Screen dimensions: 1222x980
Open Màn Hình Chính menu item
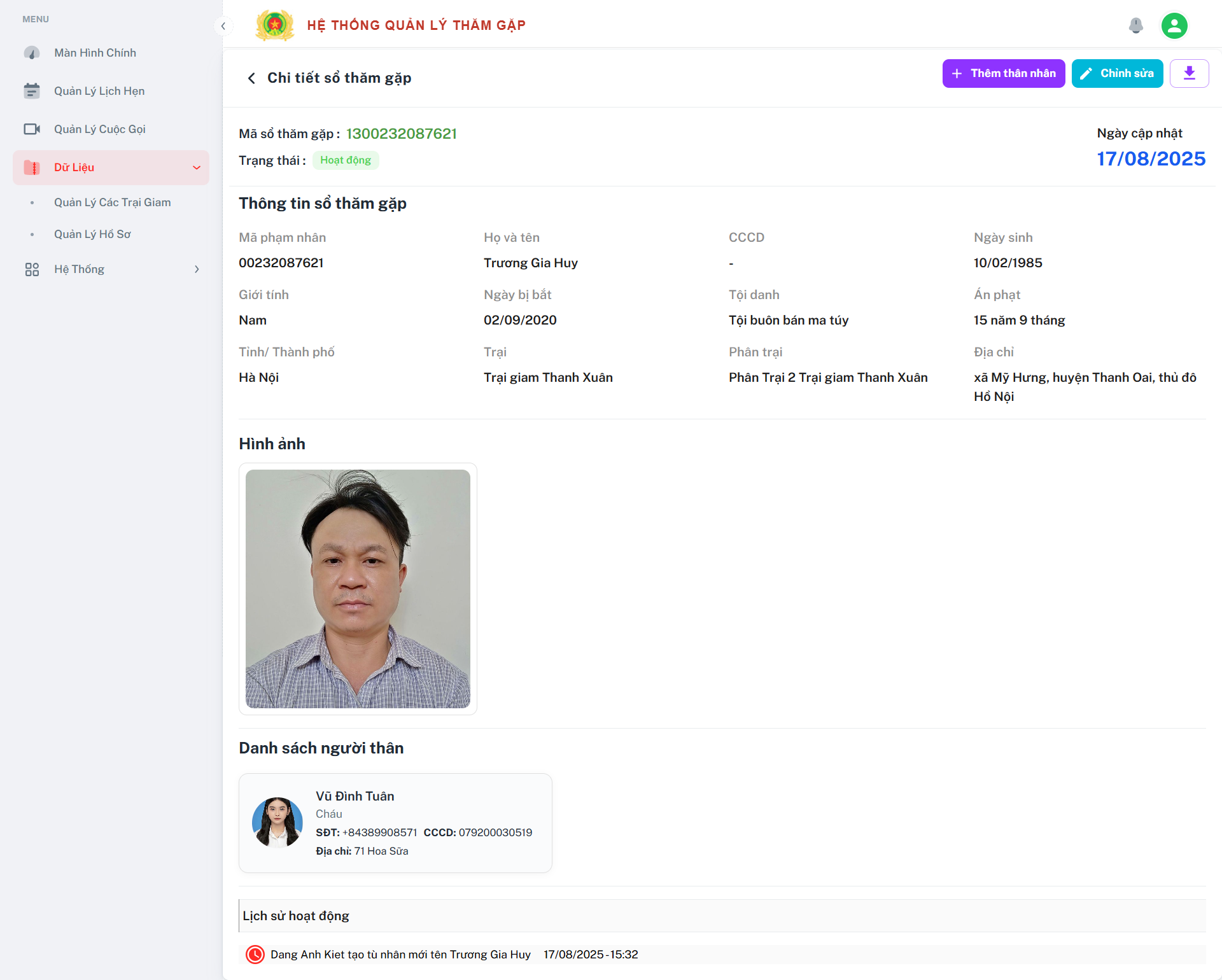click(111, 53)
